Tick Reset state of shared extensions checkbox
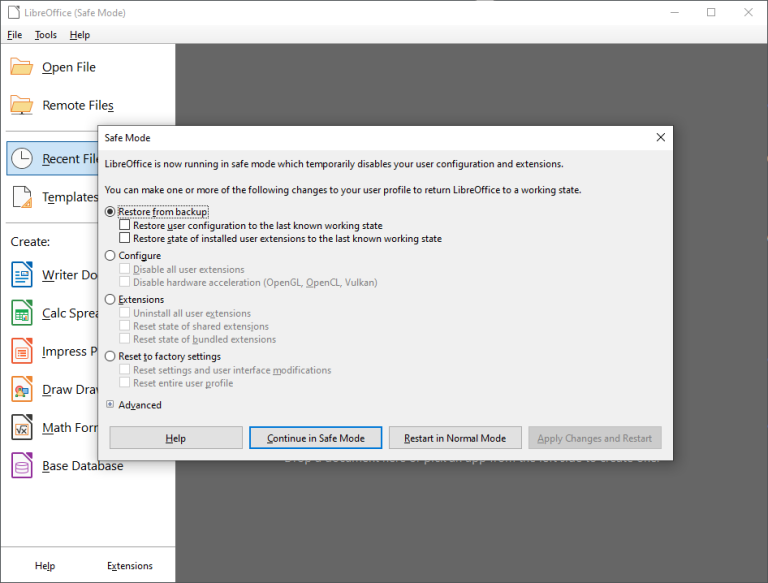The image size is (768, 583). tap(125, 326)
